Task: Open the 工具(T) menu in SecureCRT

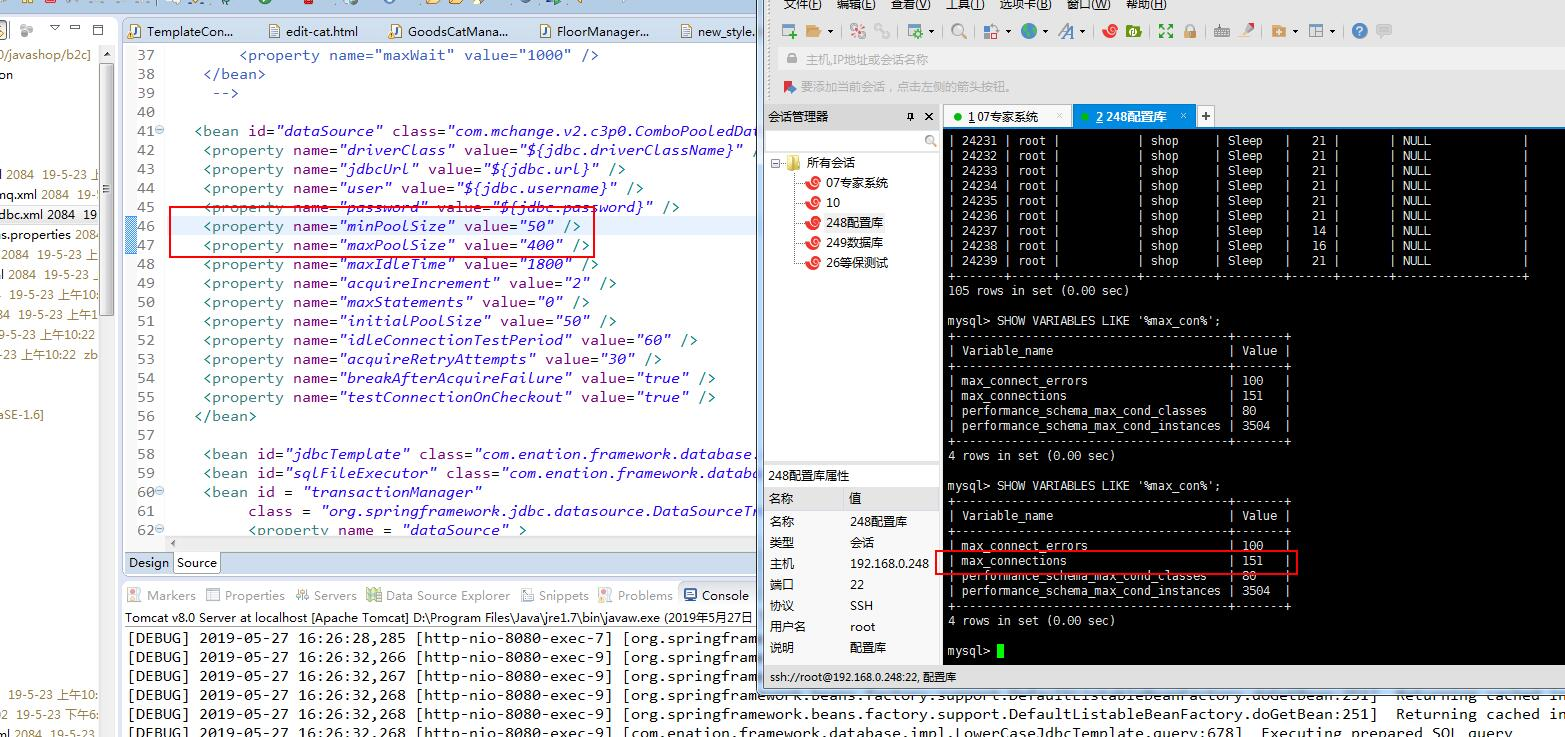Action: (964, 4)
